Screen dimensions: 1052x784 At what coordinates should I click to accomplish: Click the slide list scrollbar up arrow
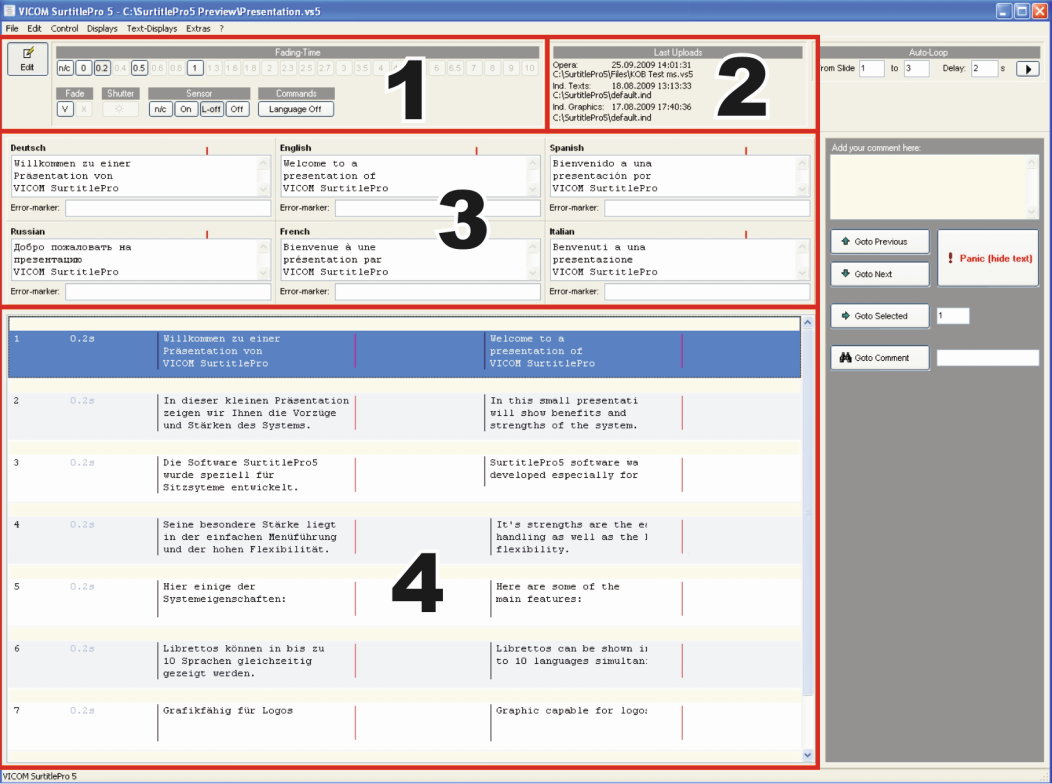tap(808, 323)
